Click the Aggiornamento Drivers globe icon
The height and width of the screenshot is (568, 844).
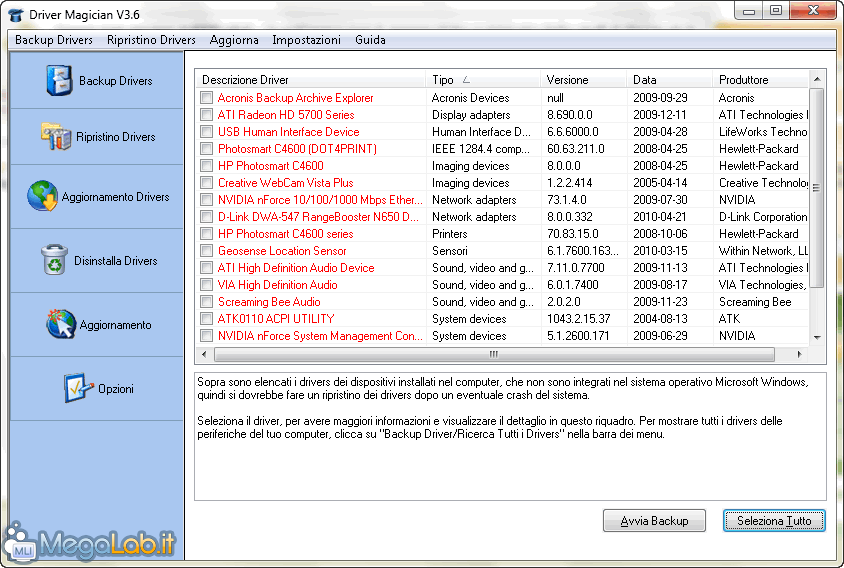point(43,196)
